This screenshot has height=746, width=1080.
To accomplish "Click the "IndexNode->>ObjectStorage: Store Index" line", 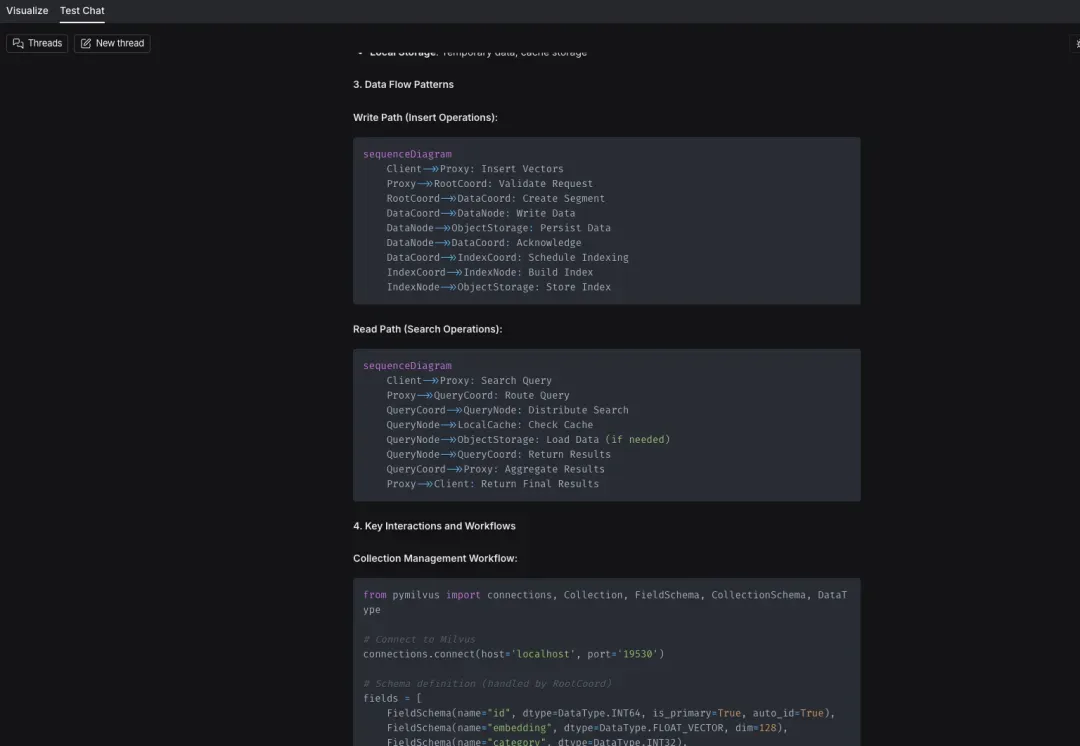I will pyautogui.click(x=498, y=287).
